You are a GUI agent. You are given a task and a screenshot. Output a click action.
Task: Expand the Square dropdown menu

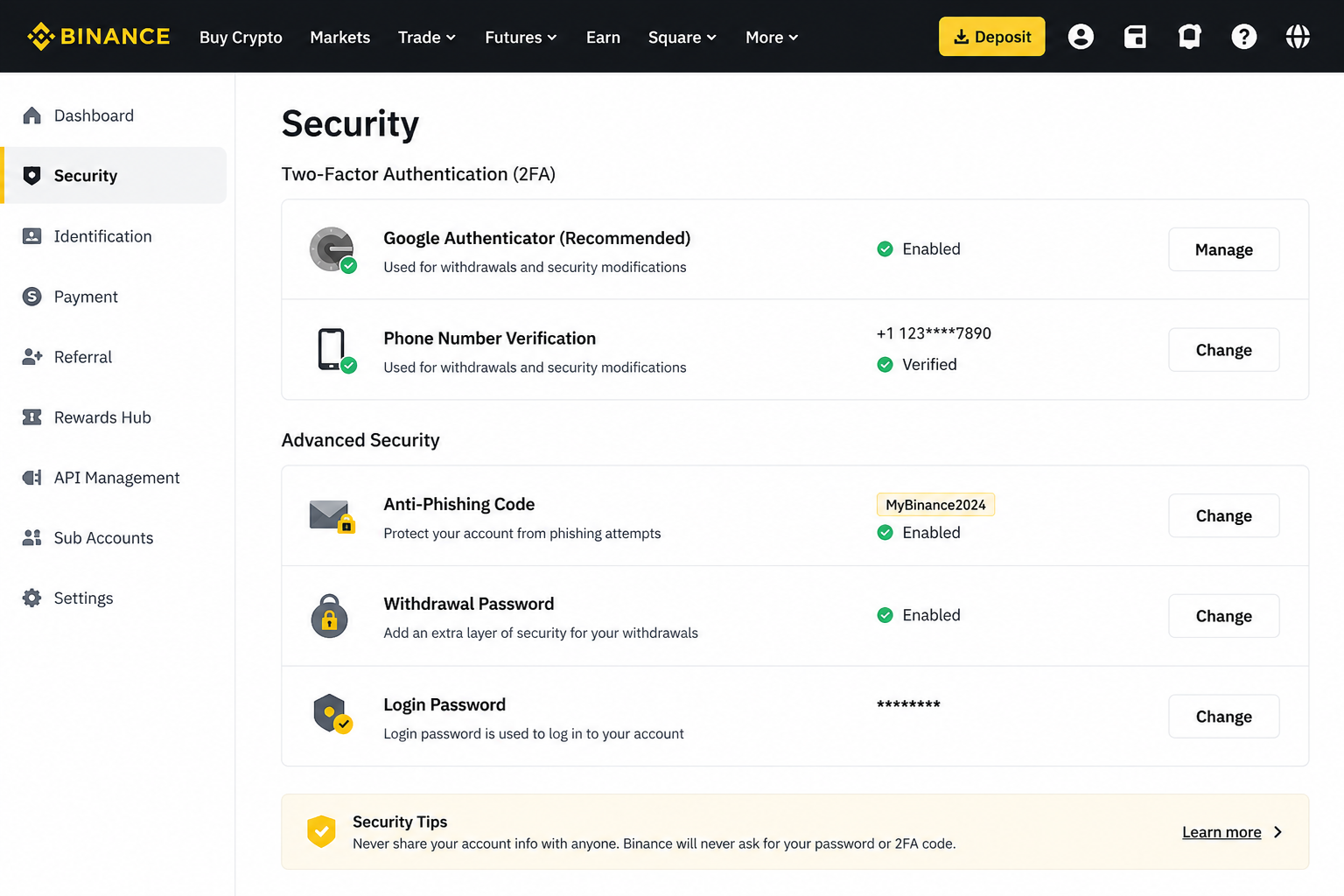pos(682,37)
